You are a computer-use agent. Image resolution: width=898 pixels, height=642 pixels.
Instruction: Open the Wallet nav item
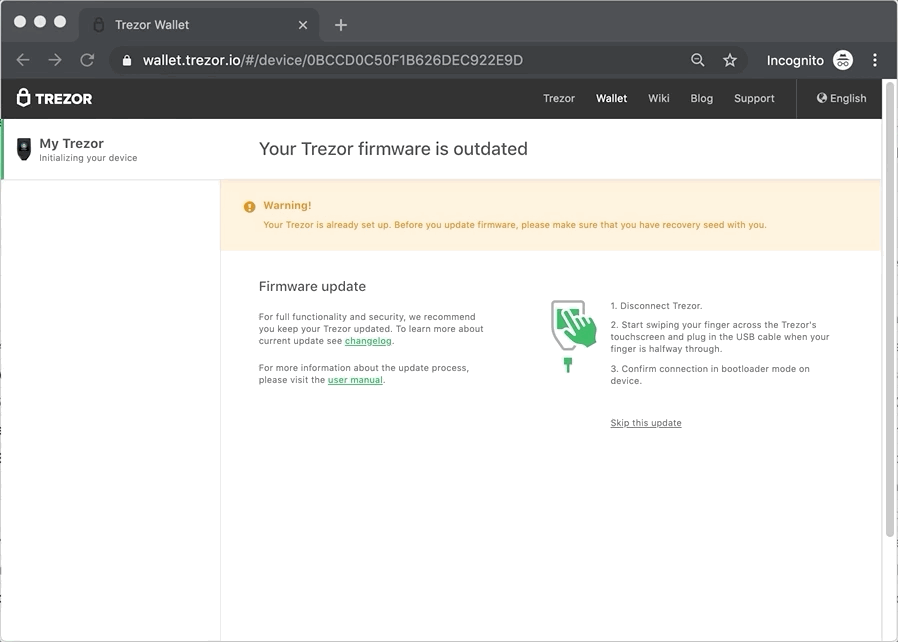point(611,99)
